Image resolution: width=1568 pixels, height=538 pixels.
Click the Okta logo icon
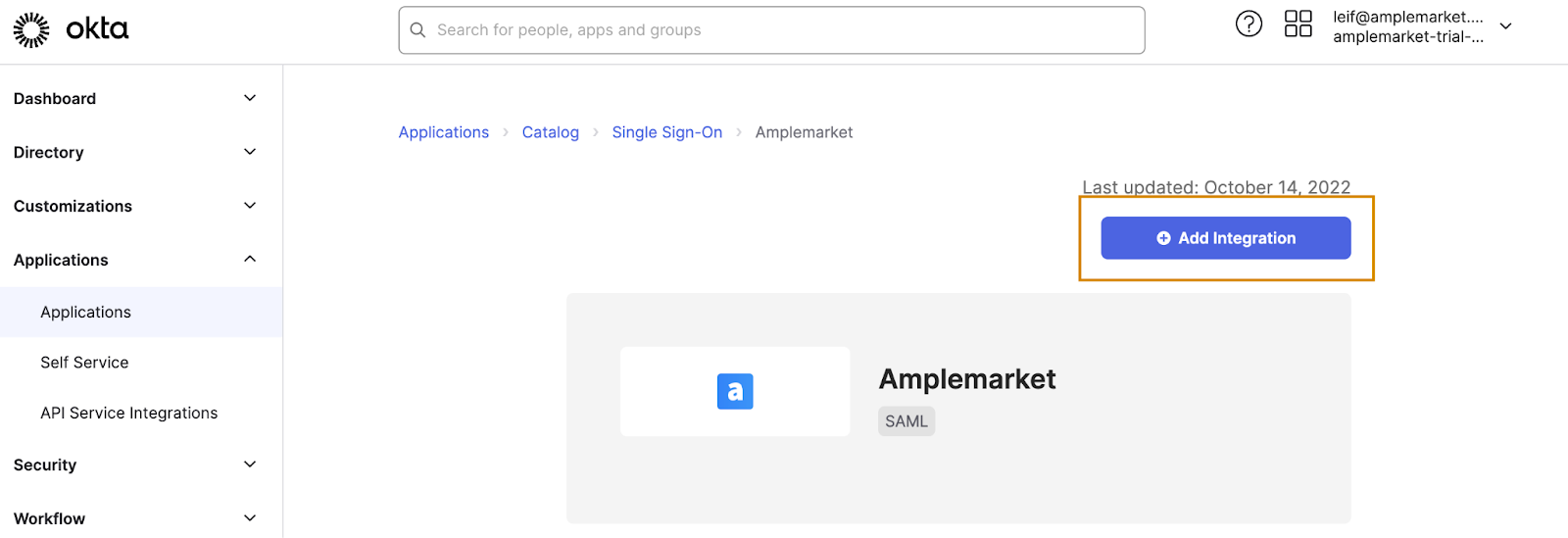coord(31,30)
